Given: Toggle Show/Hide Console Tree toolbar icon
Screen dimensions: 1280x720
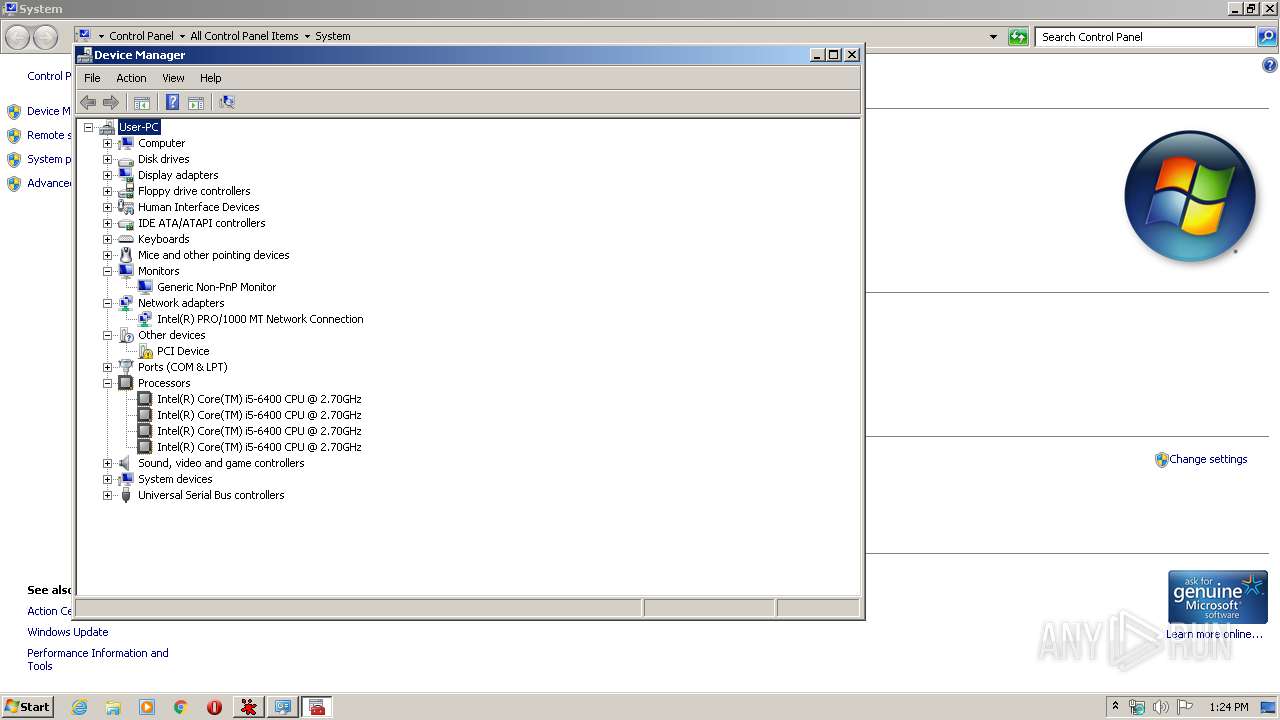Looking at the screenshot, I should click(142, 102).
